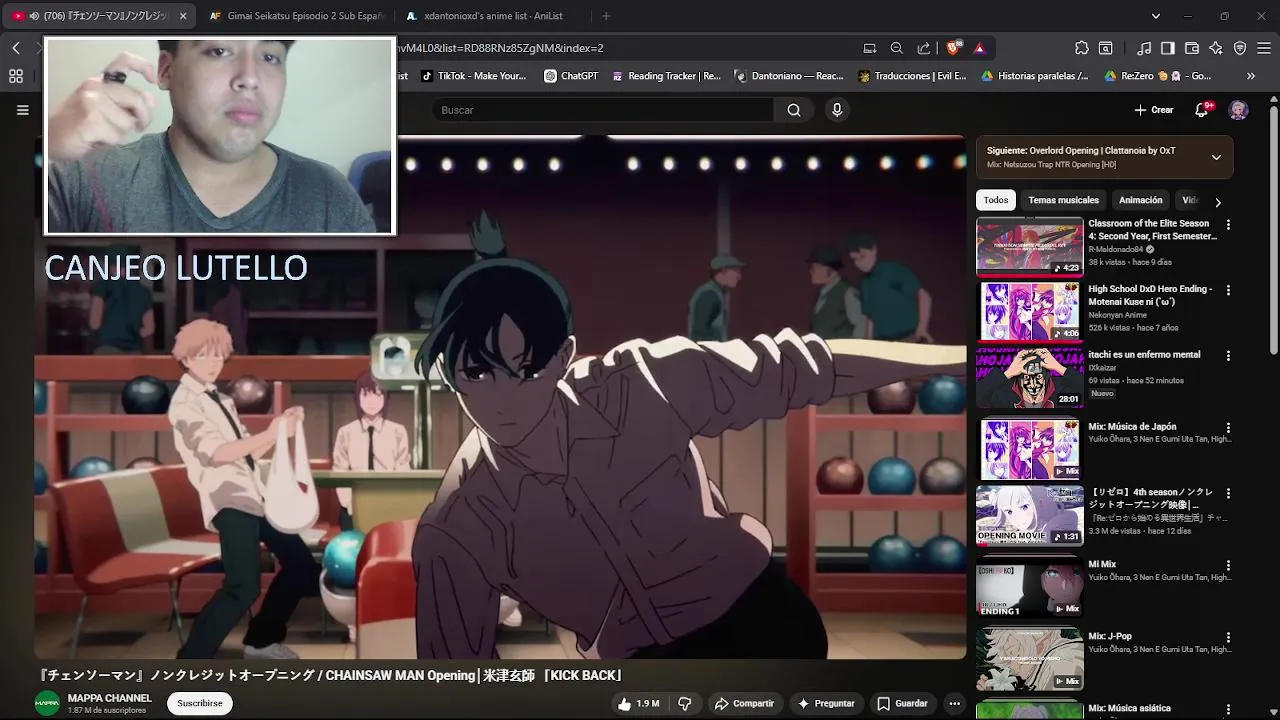Open the Brave Wallet icon

pos(1192,48)
